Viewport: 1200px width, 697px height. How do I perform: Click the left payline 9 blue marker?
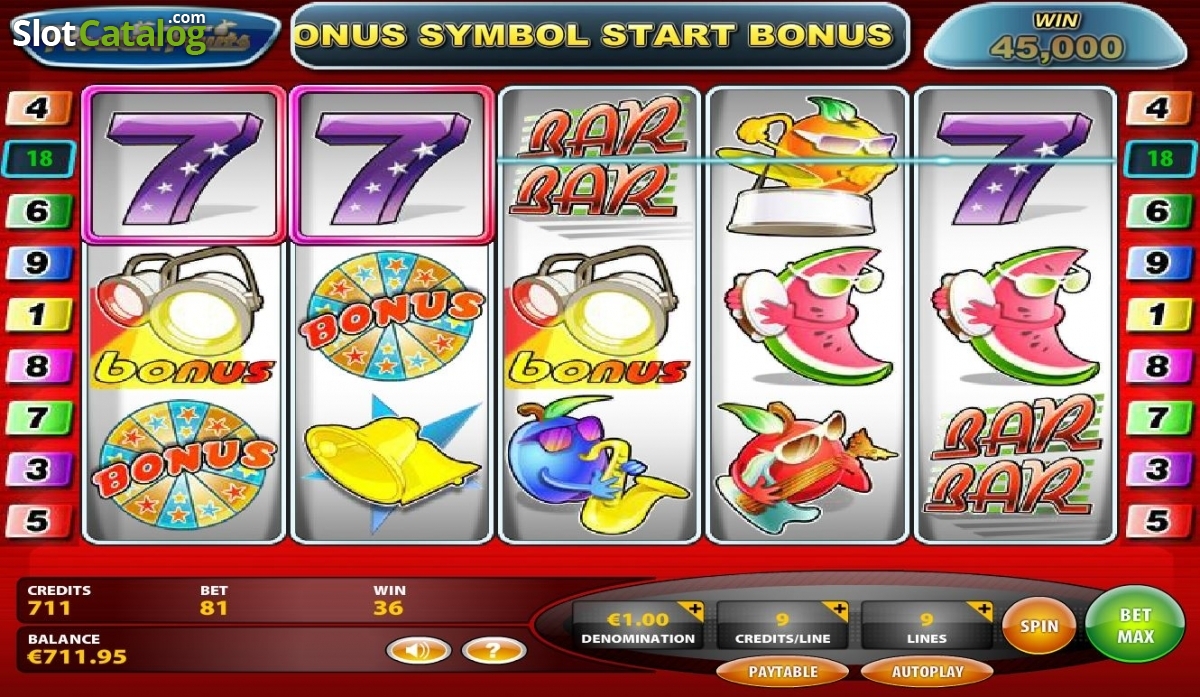point(38,263)
